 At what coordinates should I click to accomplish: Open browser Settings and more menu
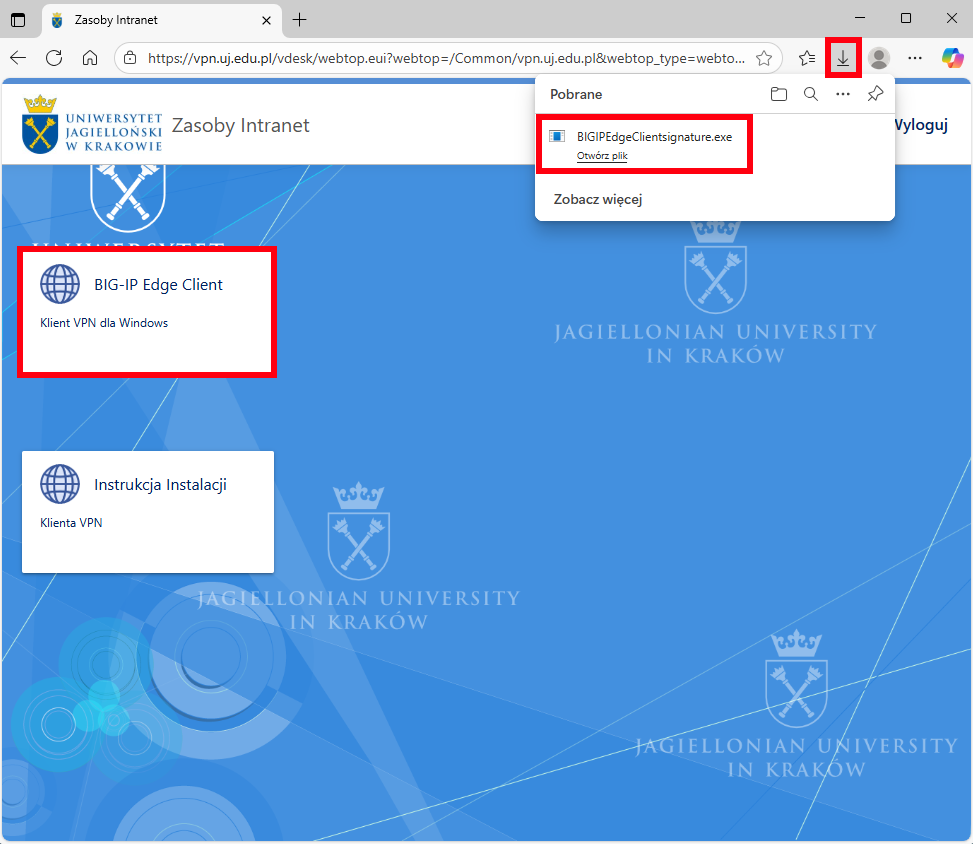[915, 58]
